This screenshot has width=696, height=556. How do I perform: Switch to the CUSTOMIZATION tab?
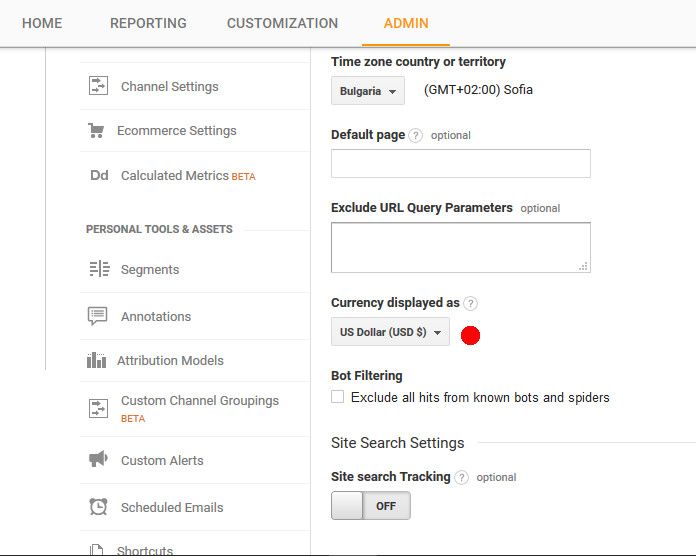282,23
